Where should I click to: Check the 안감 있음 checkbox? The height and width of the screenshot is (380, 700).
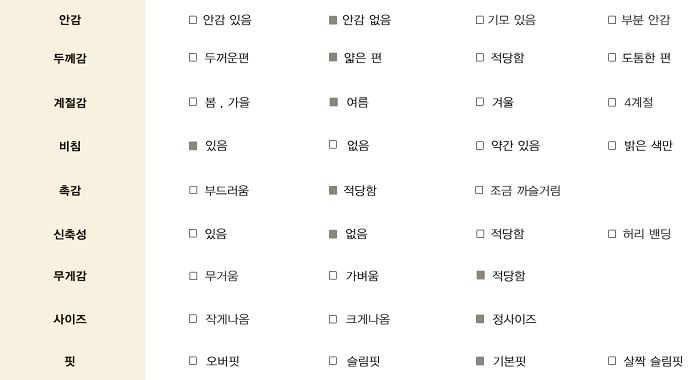pos(193,20)
